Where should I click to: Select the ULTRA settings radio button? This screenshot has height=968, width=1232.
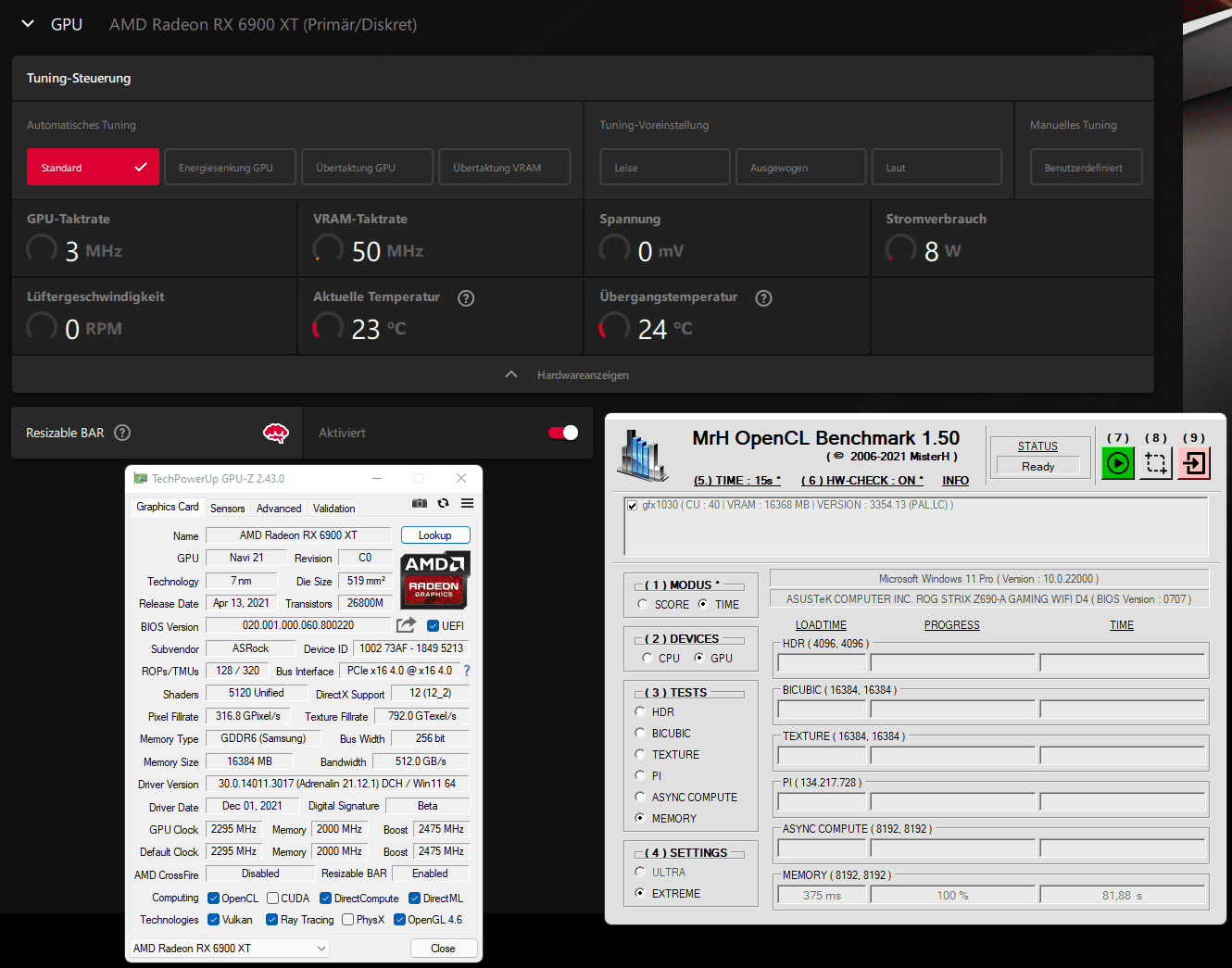click(x=640, y=872)
